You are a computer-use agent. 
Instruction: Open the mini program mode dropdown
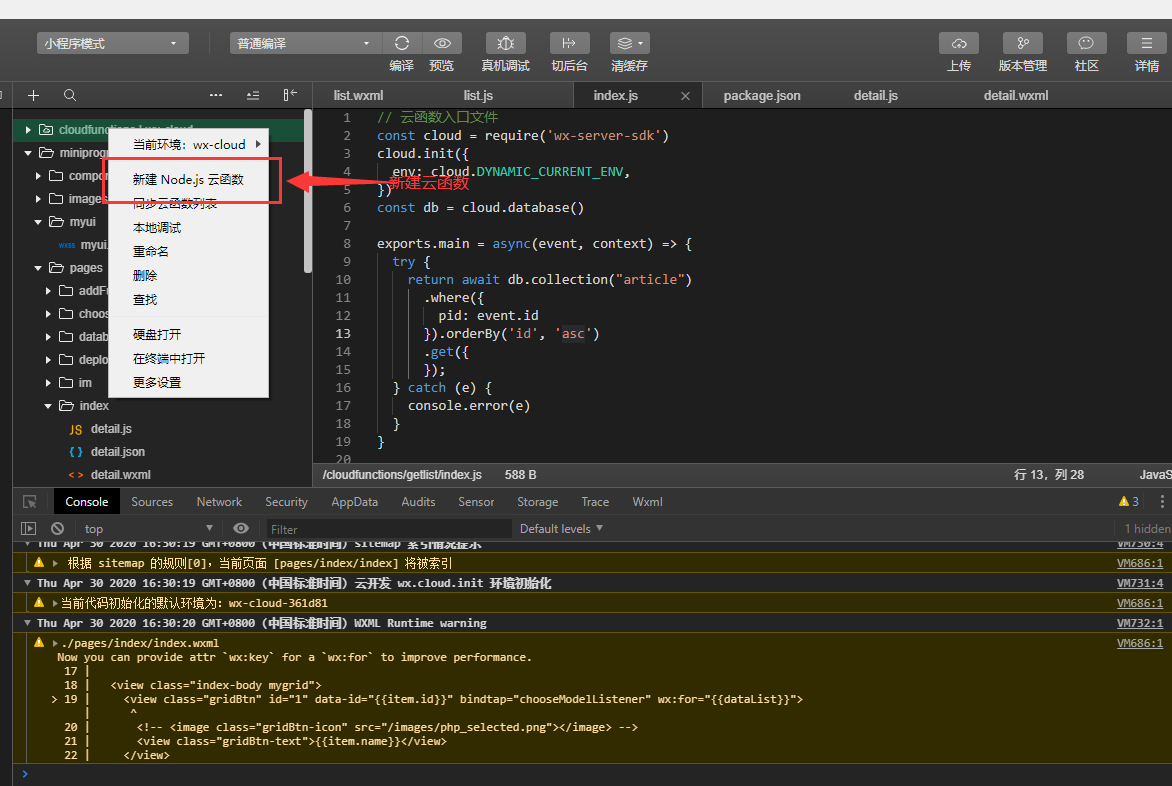click(113, 43)
